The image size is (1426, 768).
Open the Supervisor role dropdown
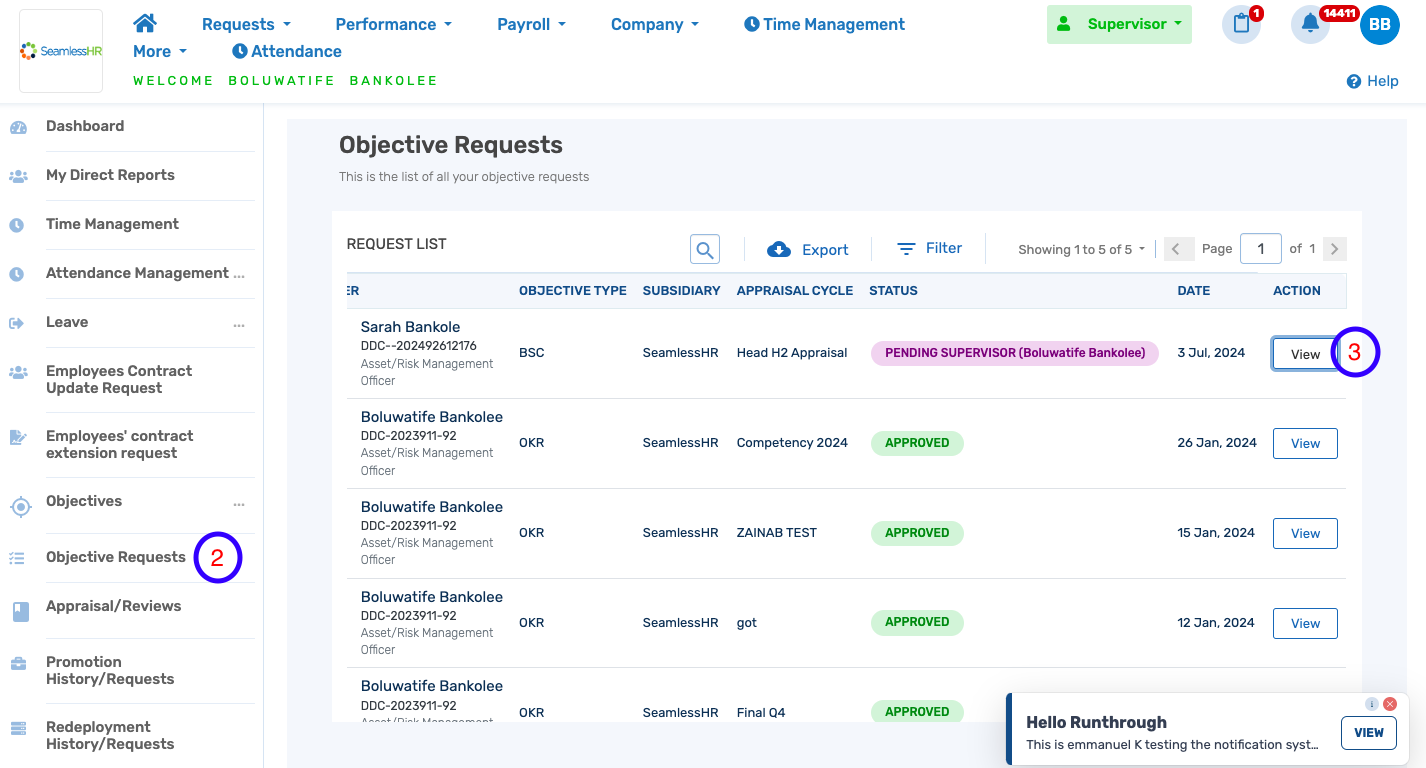click(1119, 23)
